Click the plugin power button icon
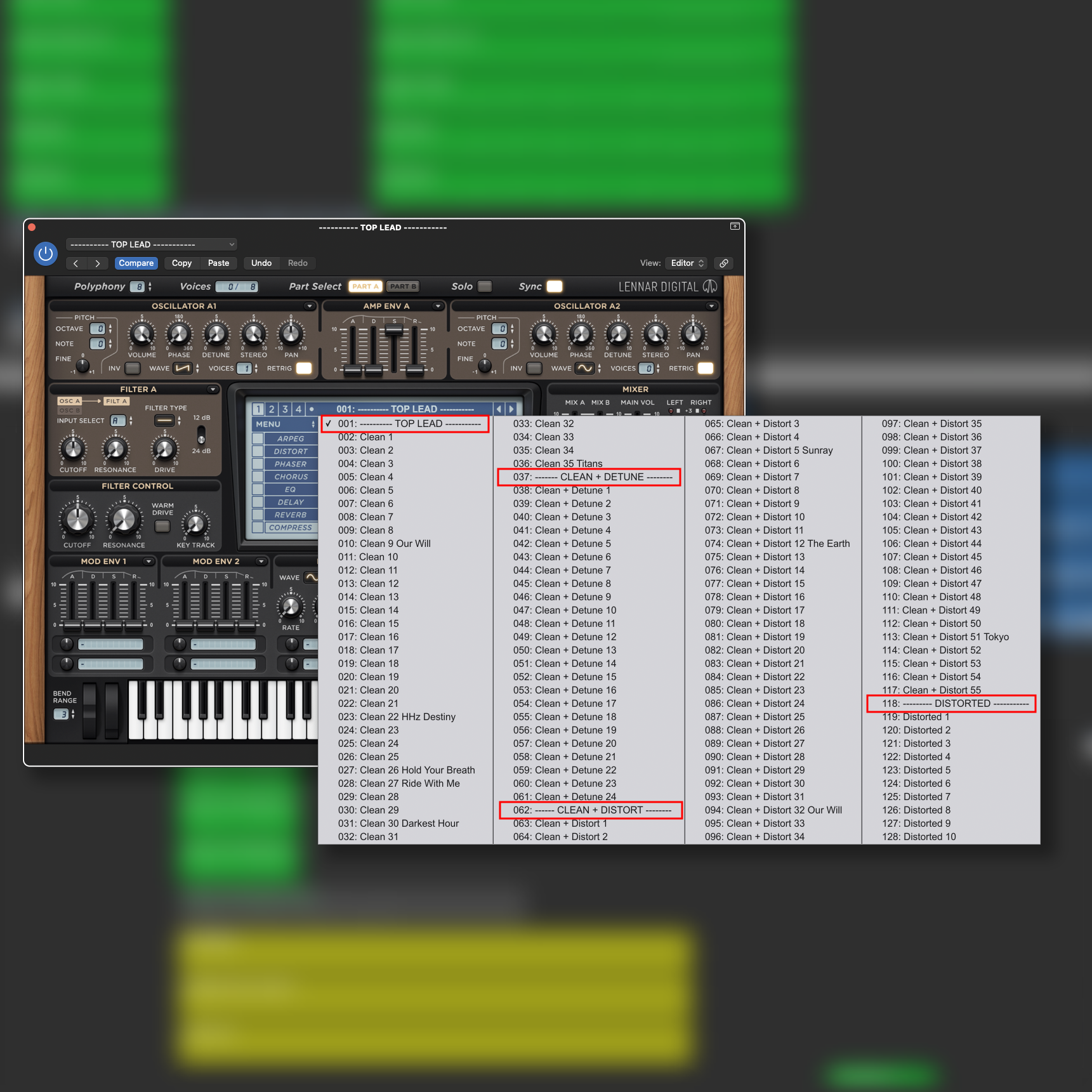This screenshot has width=1092, height=1092. tap(45, 253)
